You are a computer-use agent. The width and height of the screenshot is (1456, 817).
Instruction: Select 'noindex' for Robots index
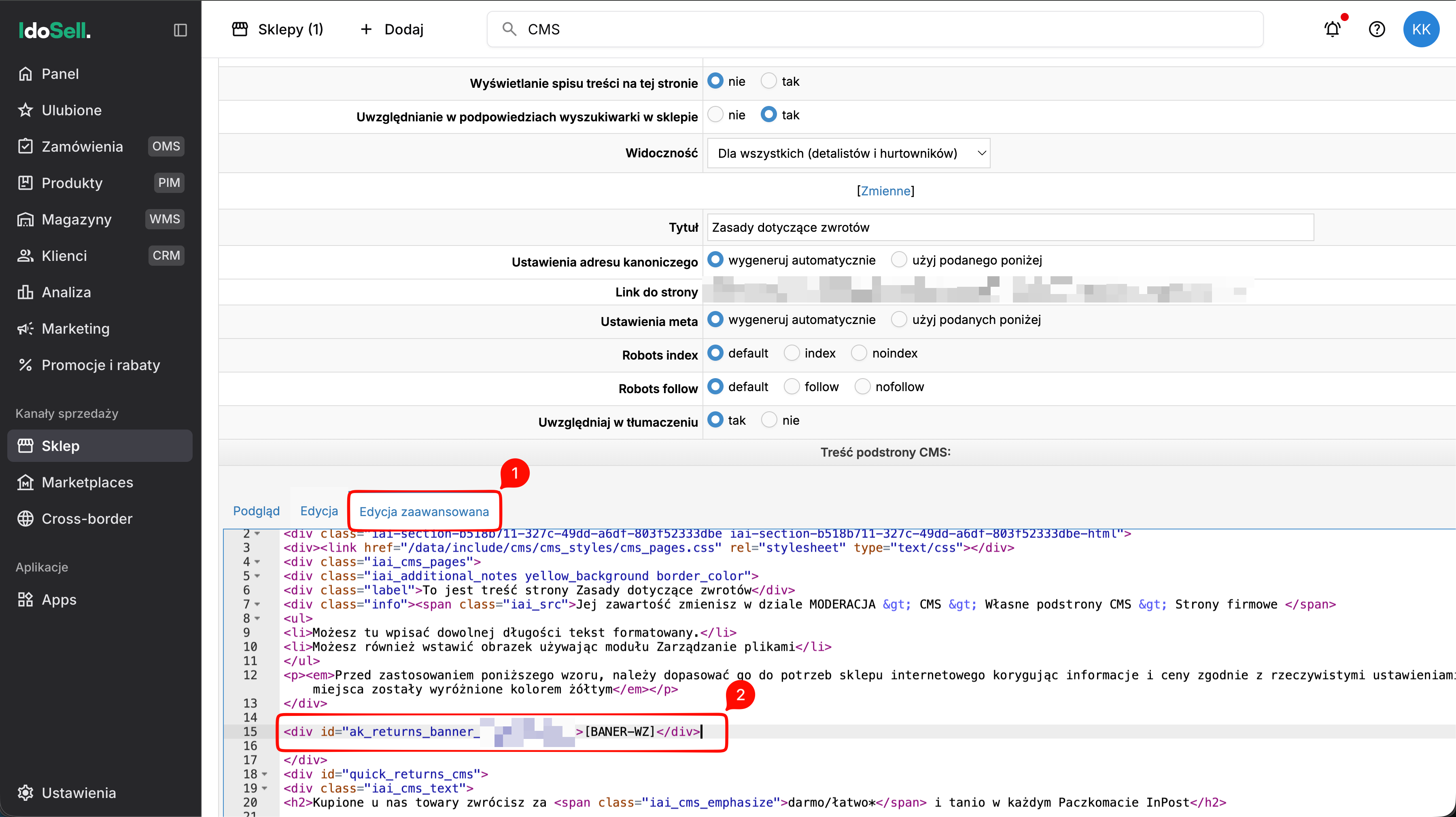859,353
